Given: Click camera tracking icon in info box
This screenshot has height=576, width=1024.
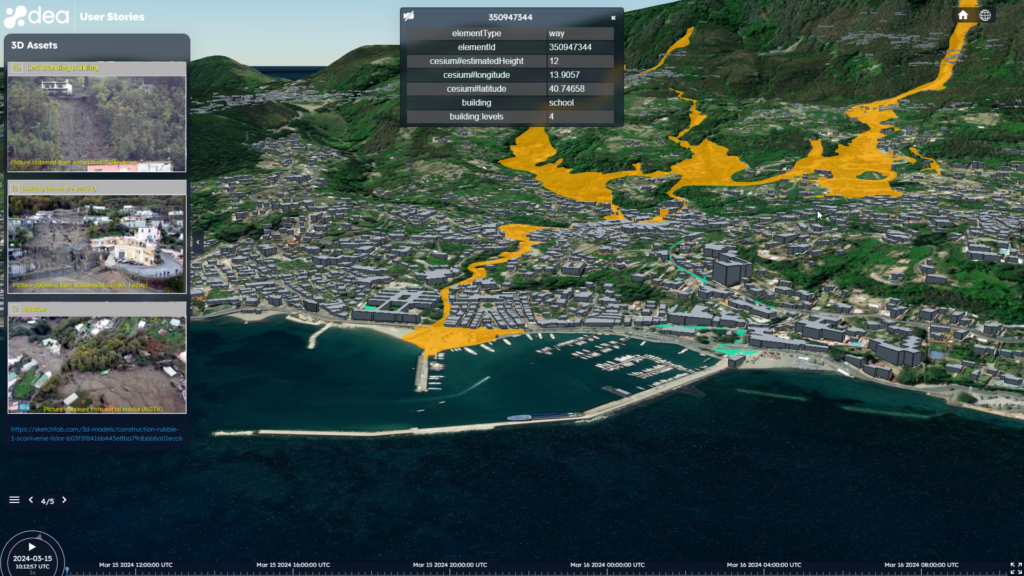Looking at the screenshot, I should (x=409, y=17).
